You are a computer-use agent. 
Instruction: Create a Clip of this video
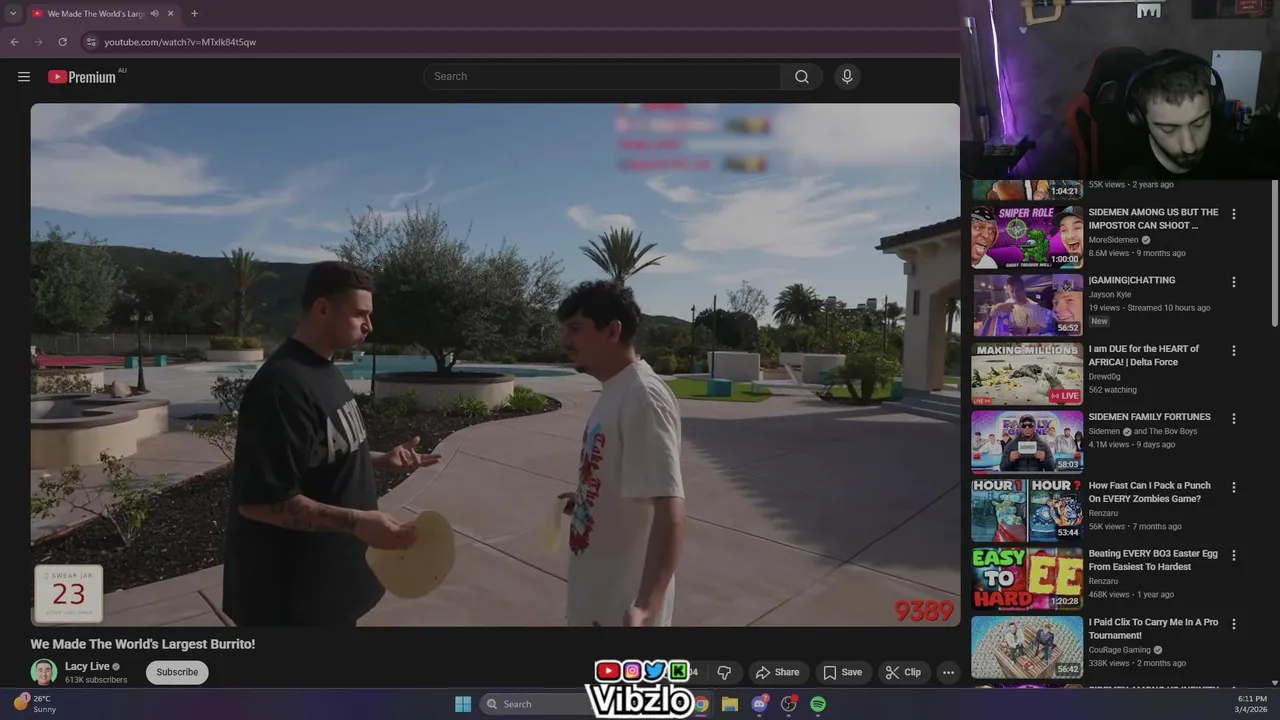tap(903, 672)
